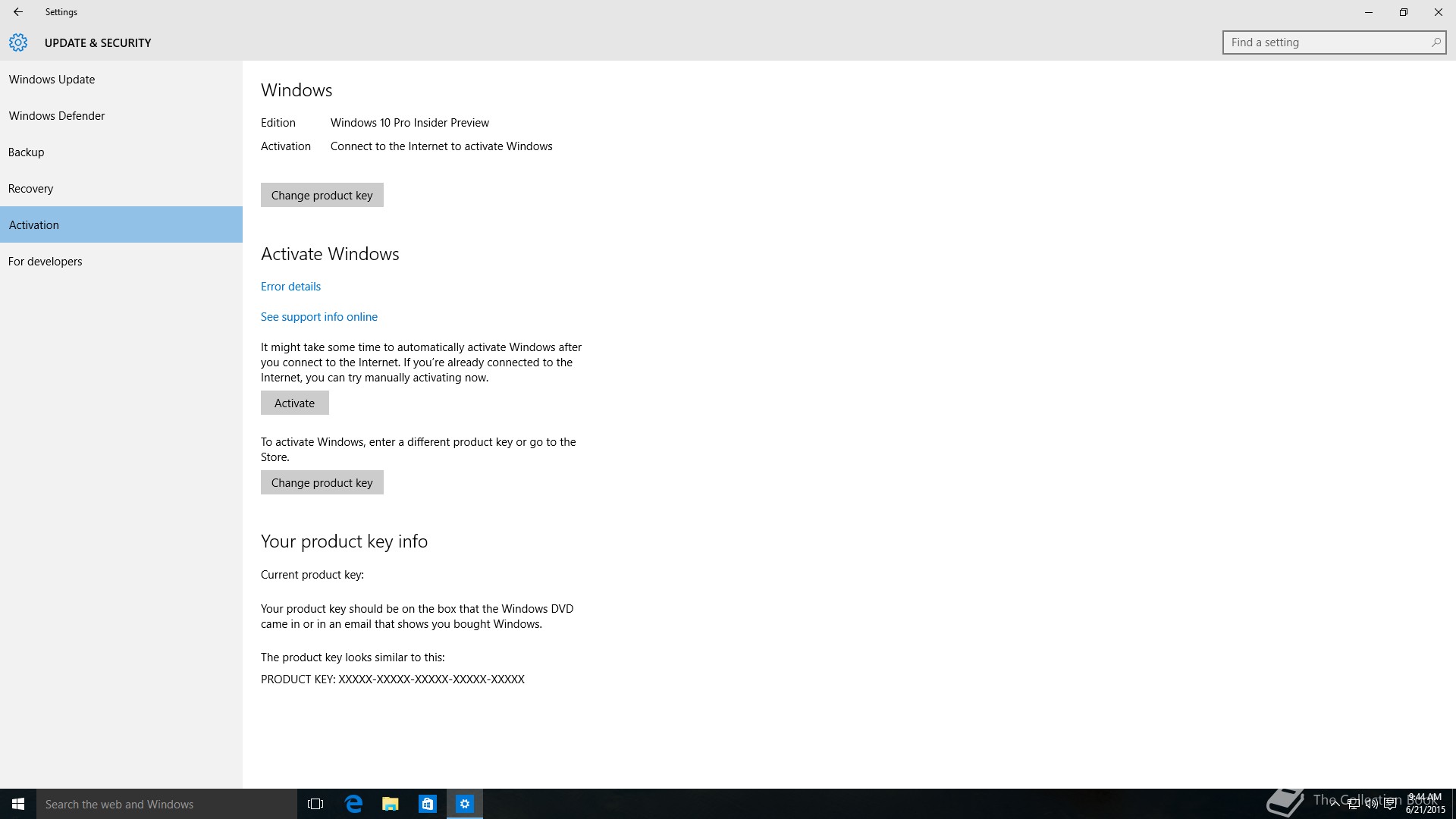Click the PRODUCT KEY XXXXX sample text
Viewport: 1456px width, 819px height.
coord(393,679)
